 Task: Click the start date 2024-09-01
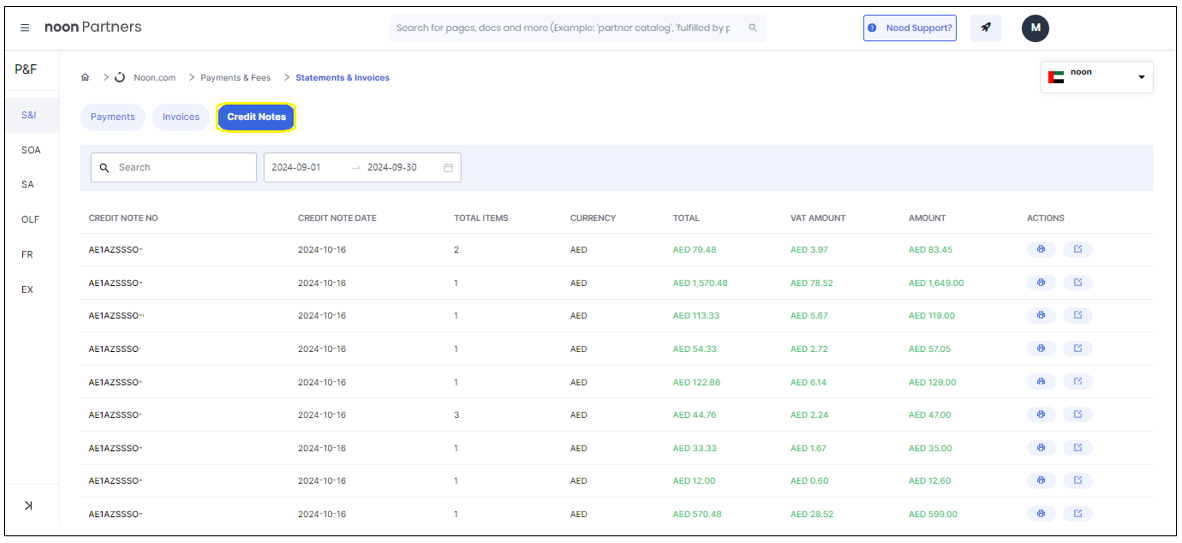(296, 167)
